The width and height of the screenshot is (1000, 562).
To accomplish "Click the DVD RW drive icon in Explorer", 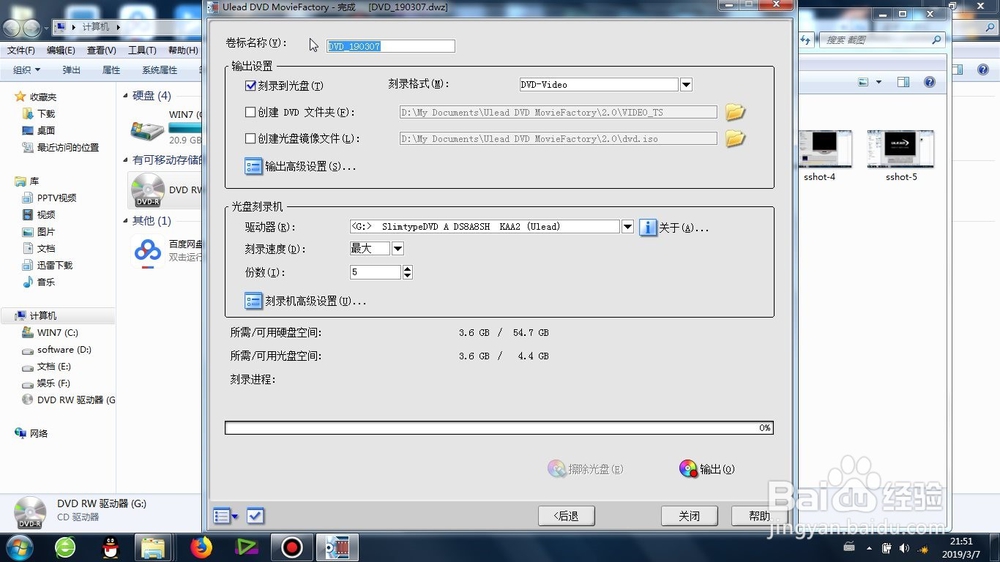I will pyautogui.click(x=147, y=190).
